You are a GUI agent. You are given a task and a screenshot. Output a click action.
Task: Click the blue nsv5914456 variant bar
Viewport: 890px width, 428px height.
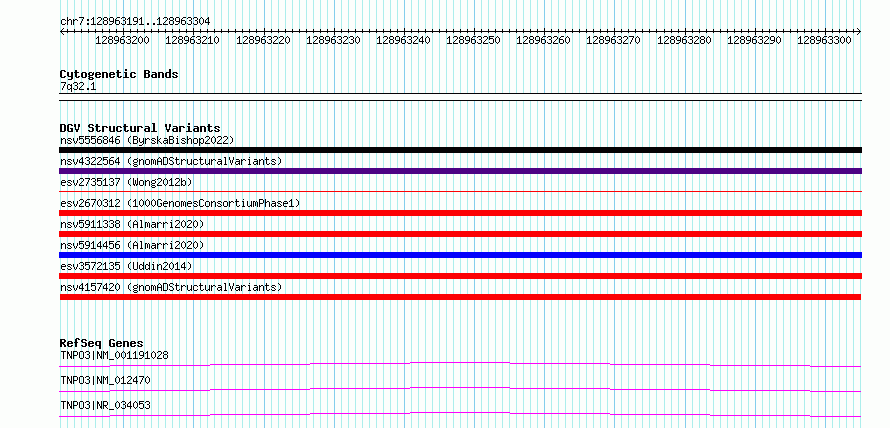pos(460,255)
